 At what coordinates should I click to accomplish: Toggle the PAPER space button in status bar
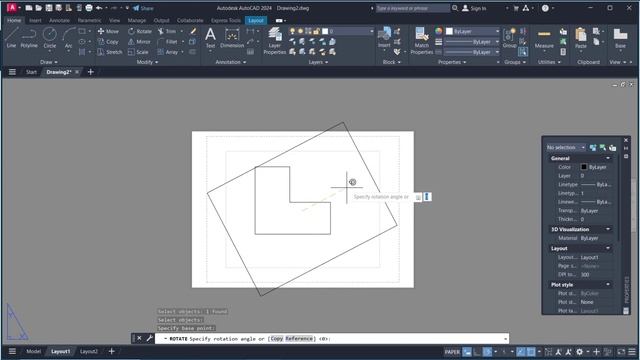click(452, 351)
